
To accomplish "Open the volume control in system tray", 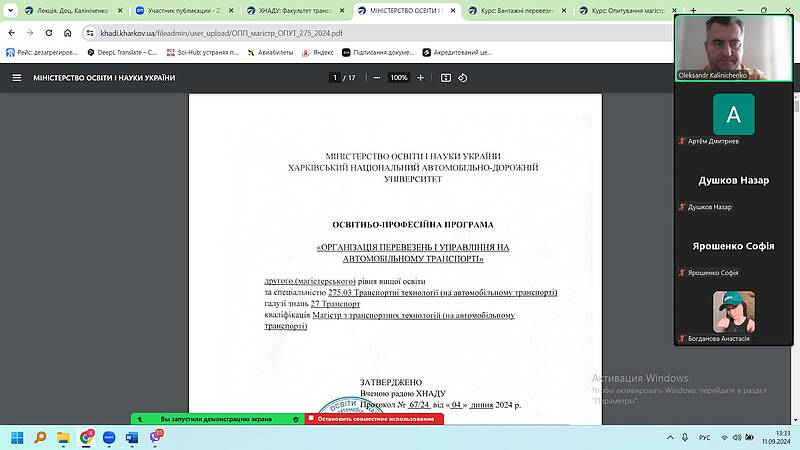I will pos(737,438).
